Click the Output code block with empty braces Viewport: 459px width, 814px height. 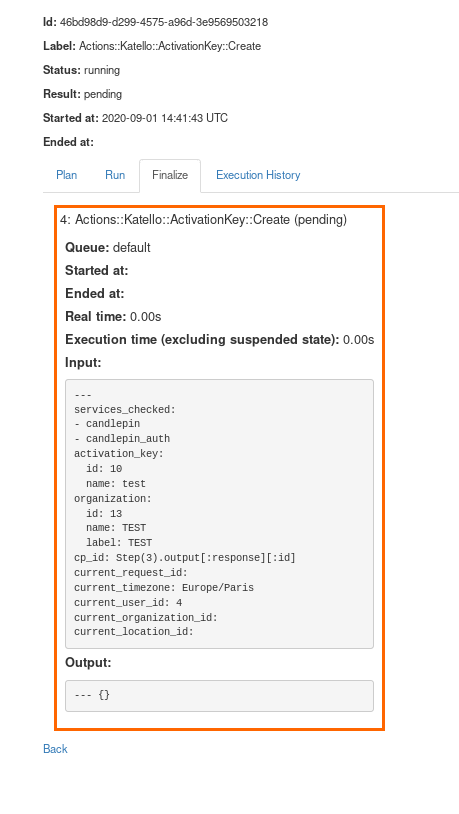[x=219, y=696]
